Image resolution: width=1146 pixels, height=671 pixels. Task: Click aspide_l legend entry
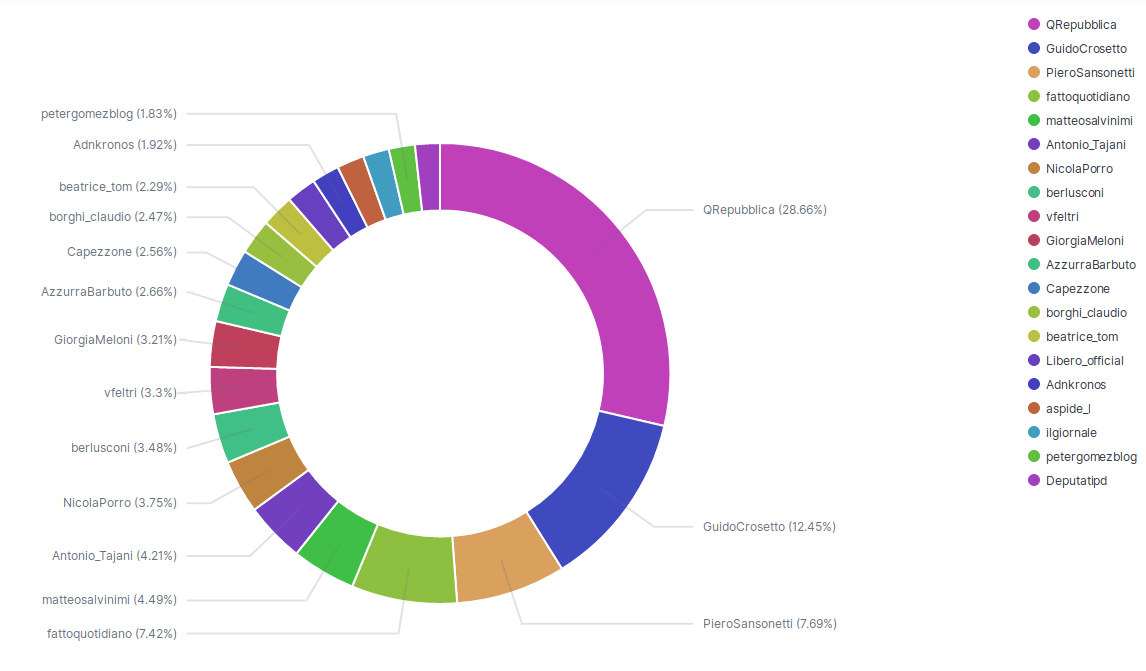pyautogui.click(x=1067, y=409)
